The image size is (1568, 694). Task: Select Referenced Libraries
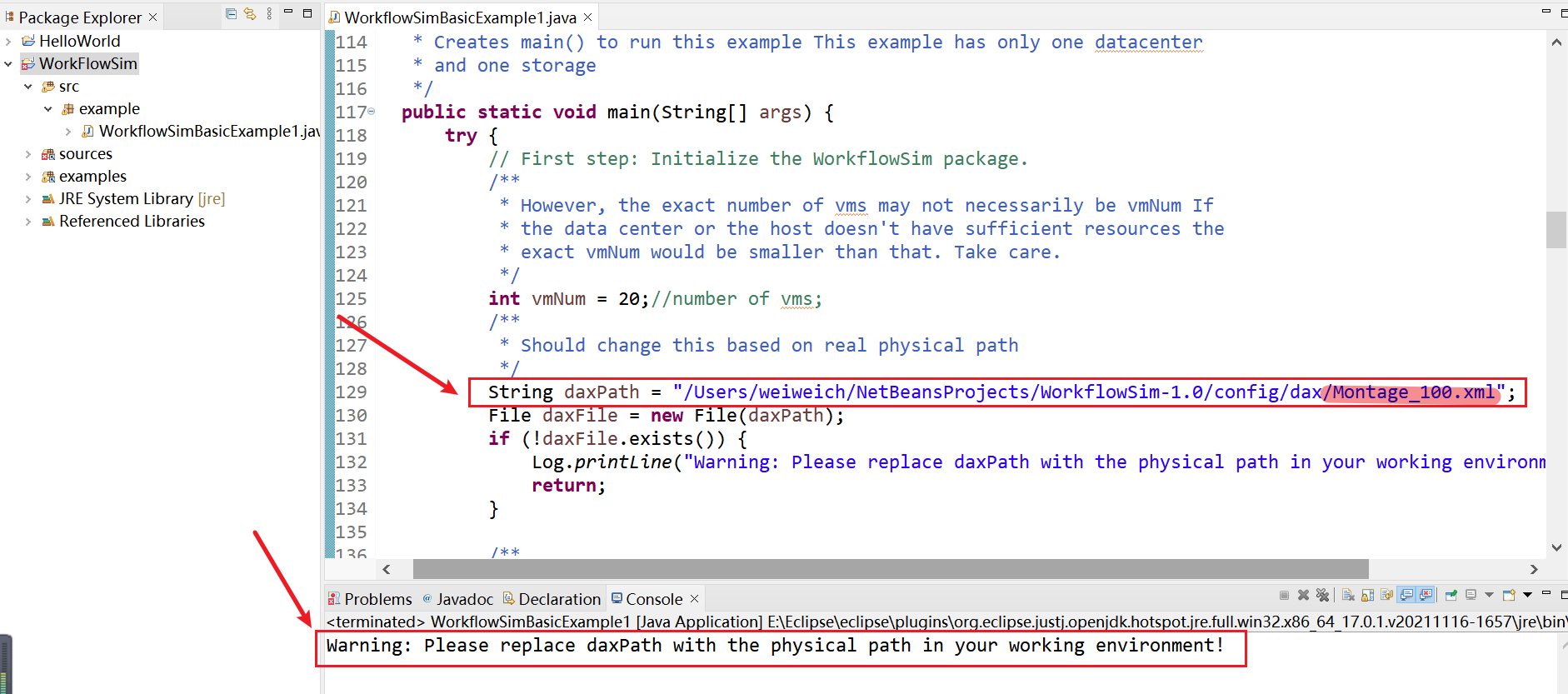pos(132,221)
